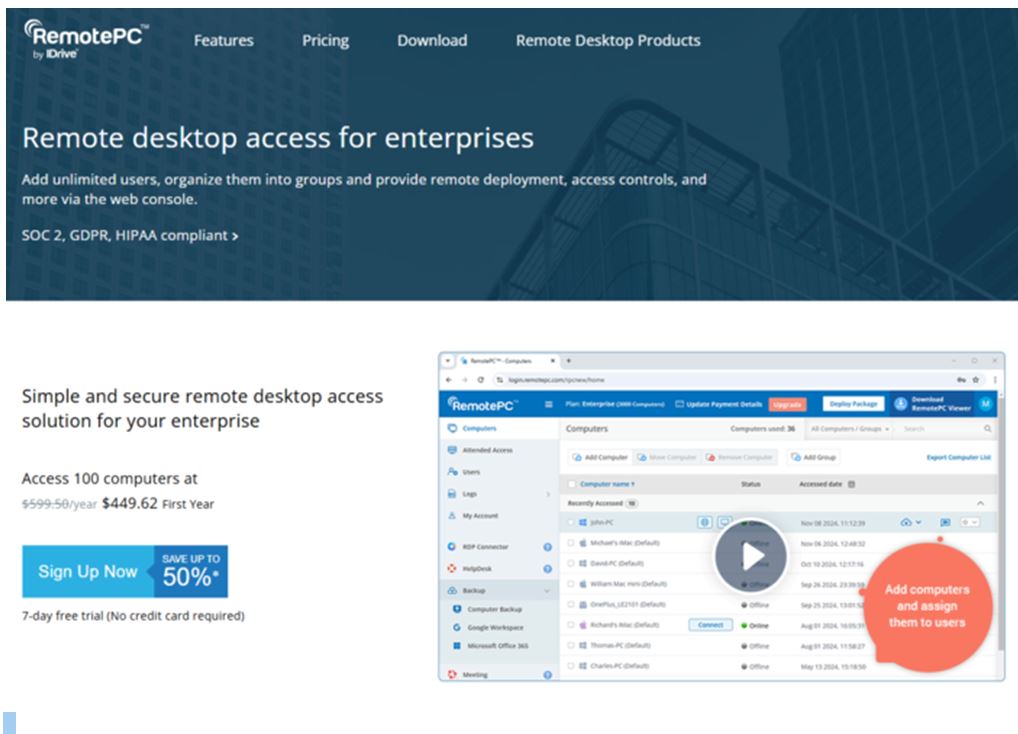Click the hamburger menu icon in console
The width and height of the screenshot is (1018, 734).
(x=548, y=404)
